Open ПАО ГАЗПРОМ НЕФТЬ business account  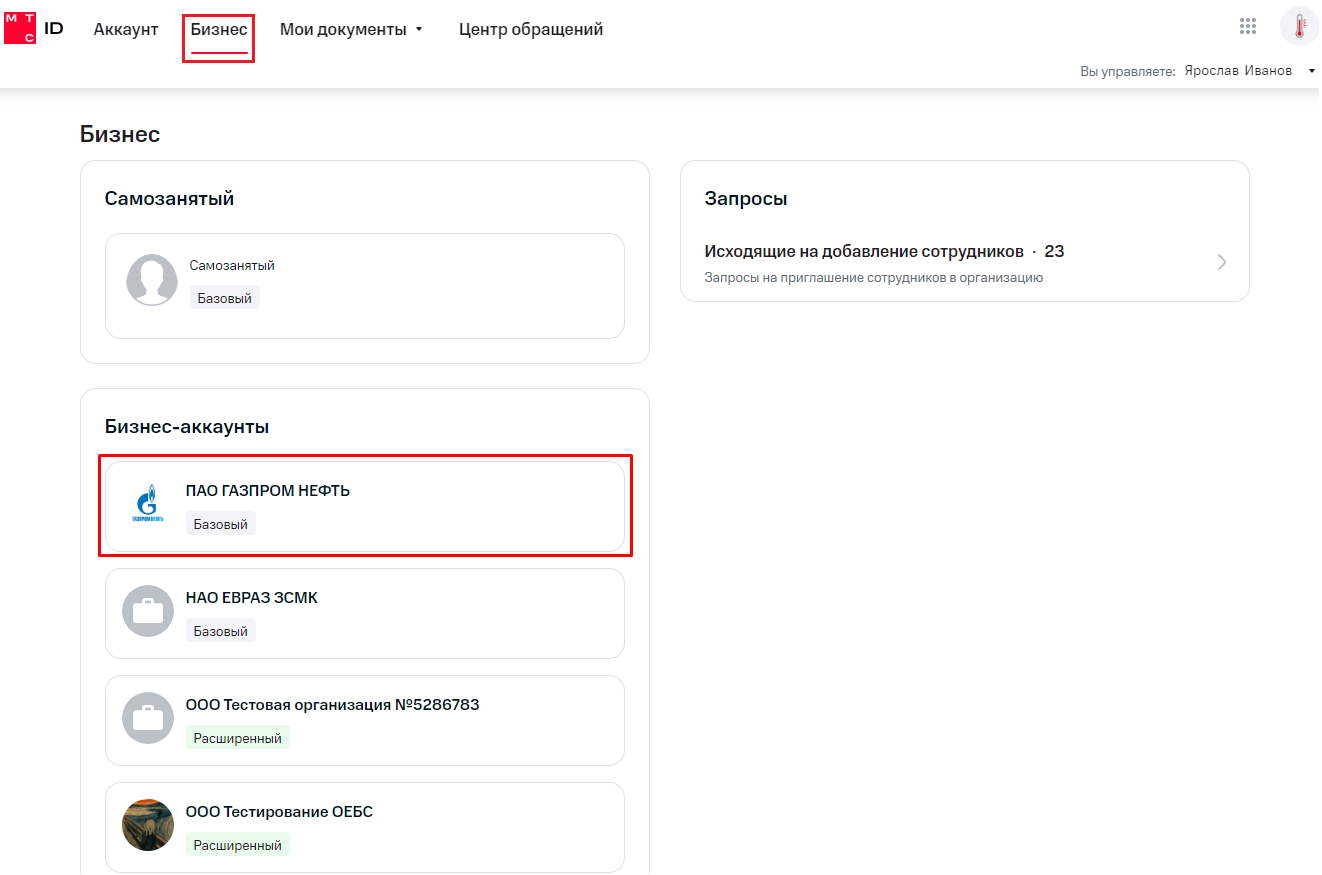[365, 506]
